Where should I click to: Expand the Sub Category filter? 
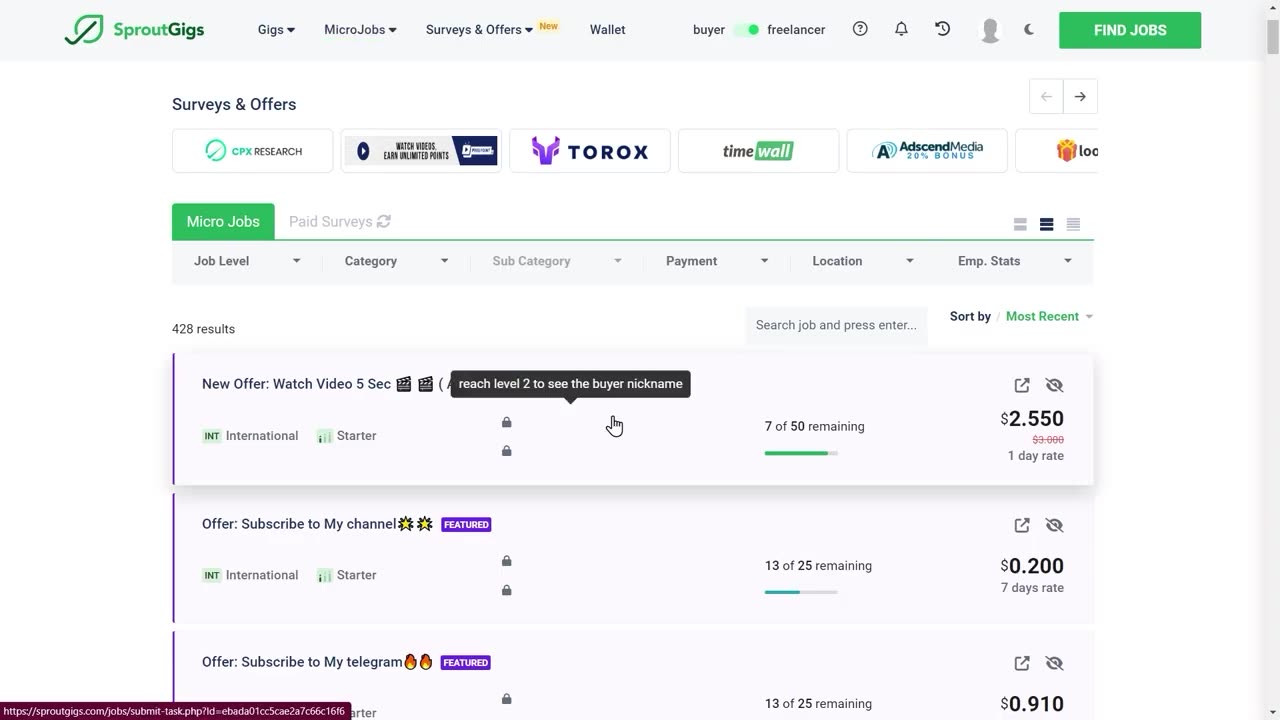tap(556, 261)
